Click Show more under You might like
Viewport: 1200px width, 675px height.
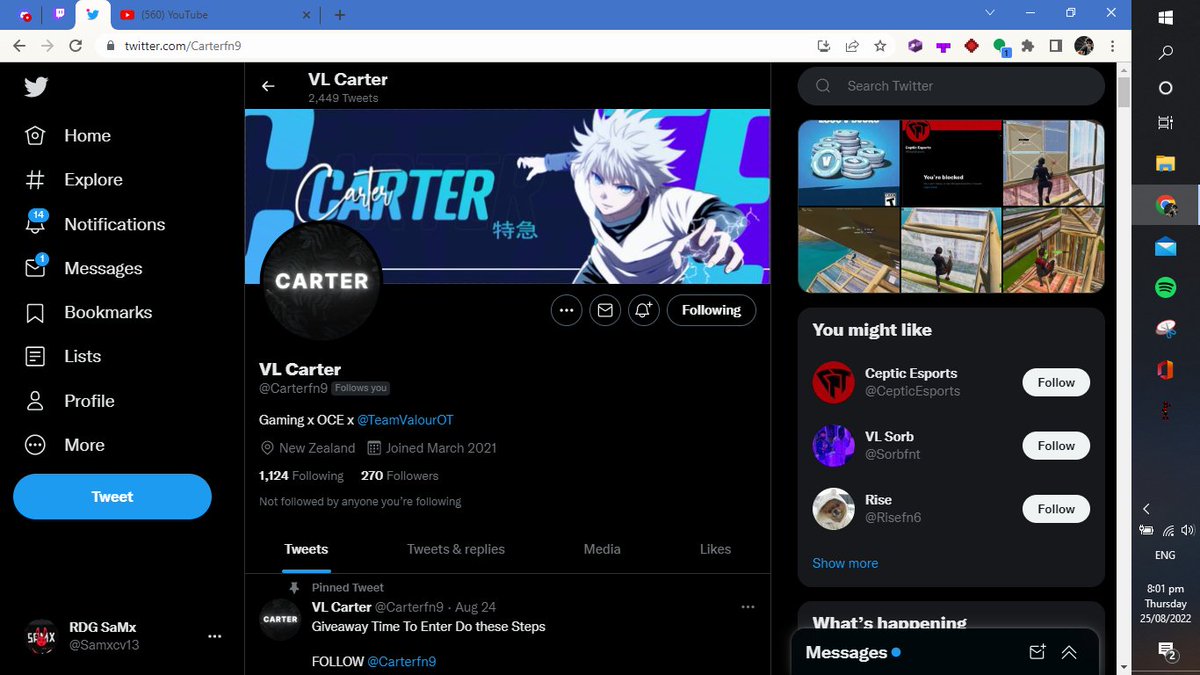(x=845, y=563)
